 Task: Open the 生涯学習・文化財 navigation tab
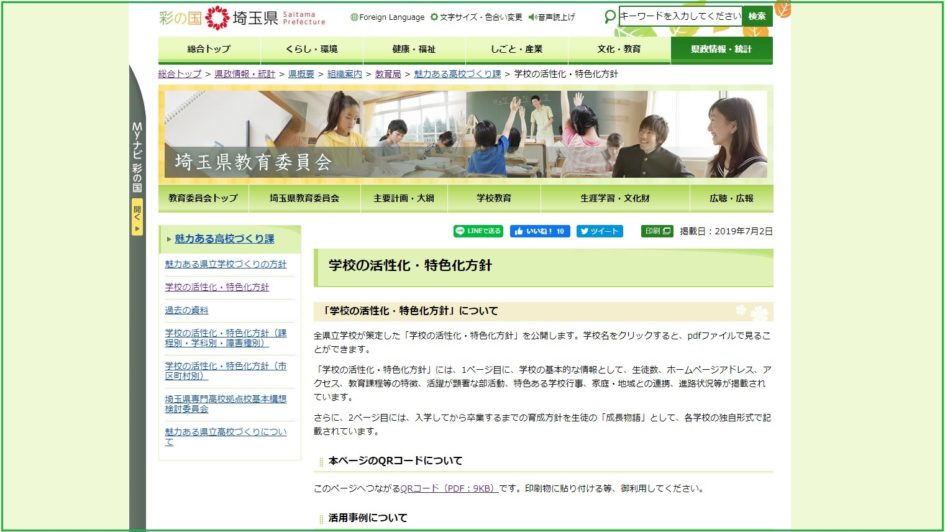tap(615, 198)
